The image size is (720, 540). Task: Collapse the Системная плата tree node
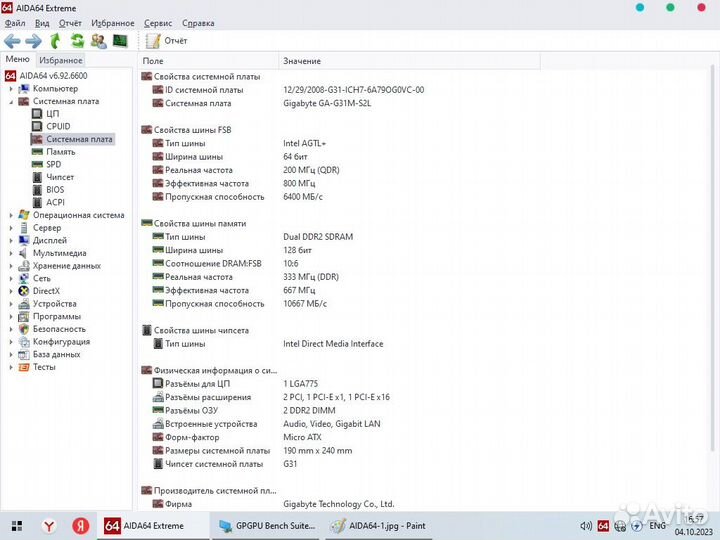pyautogui.click(x=11, y=101)
